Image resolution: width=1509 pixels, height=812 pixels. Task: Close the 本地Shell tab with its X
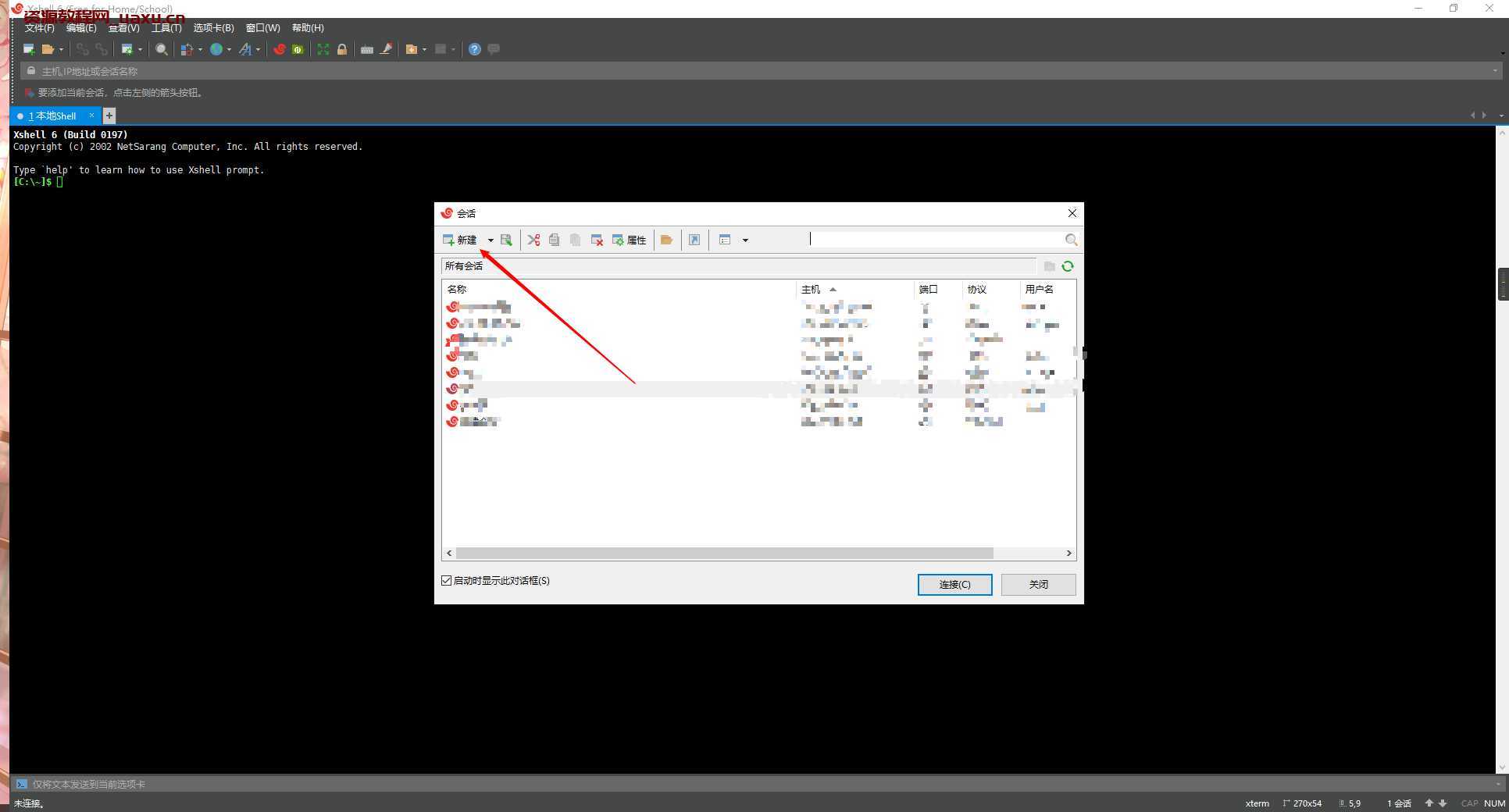tap(91, 116)
